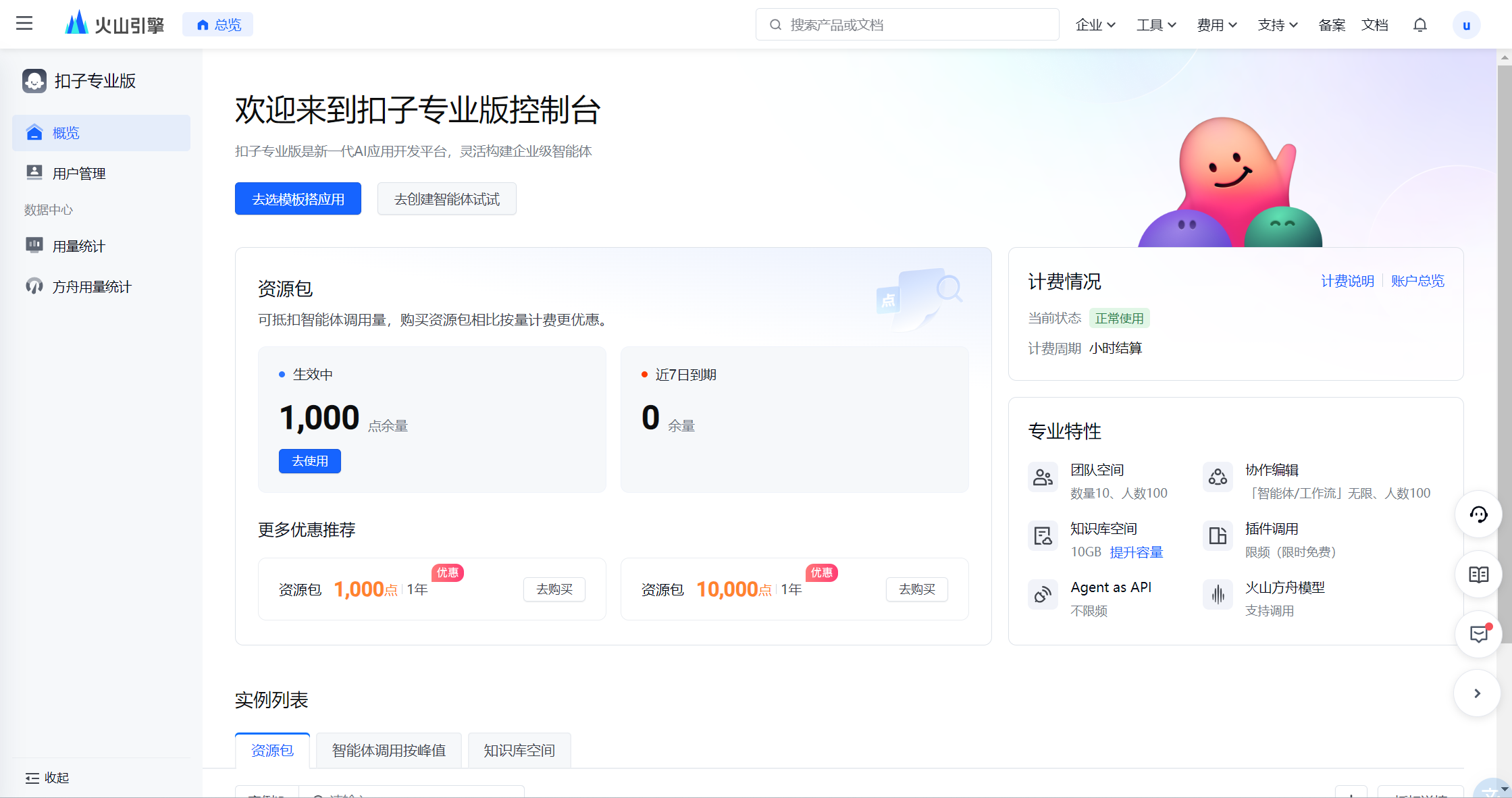The width and height of the screenshot is (1512, 798).
Task: Click the floating right-arrow collapse button
Action: (x=1478, y=693)
